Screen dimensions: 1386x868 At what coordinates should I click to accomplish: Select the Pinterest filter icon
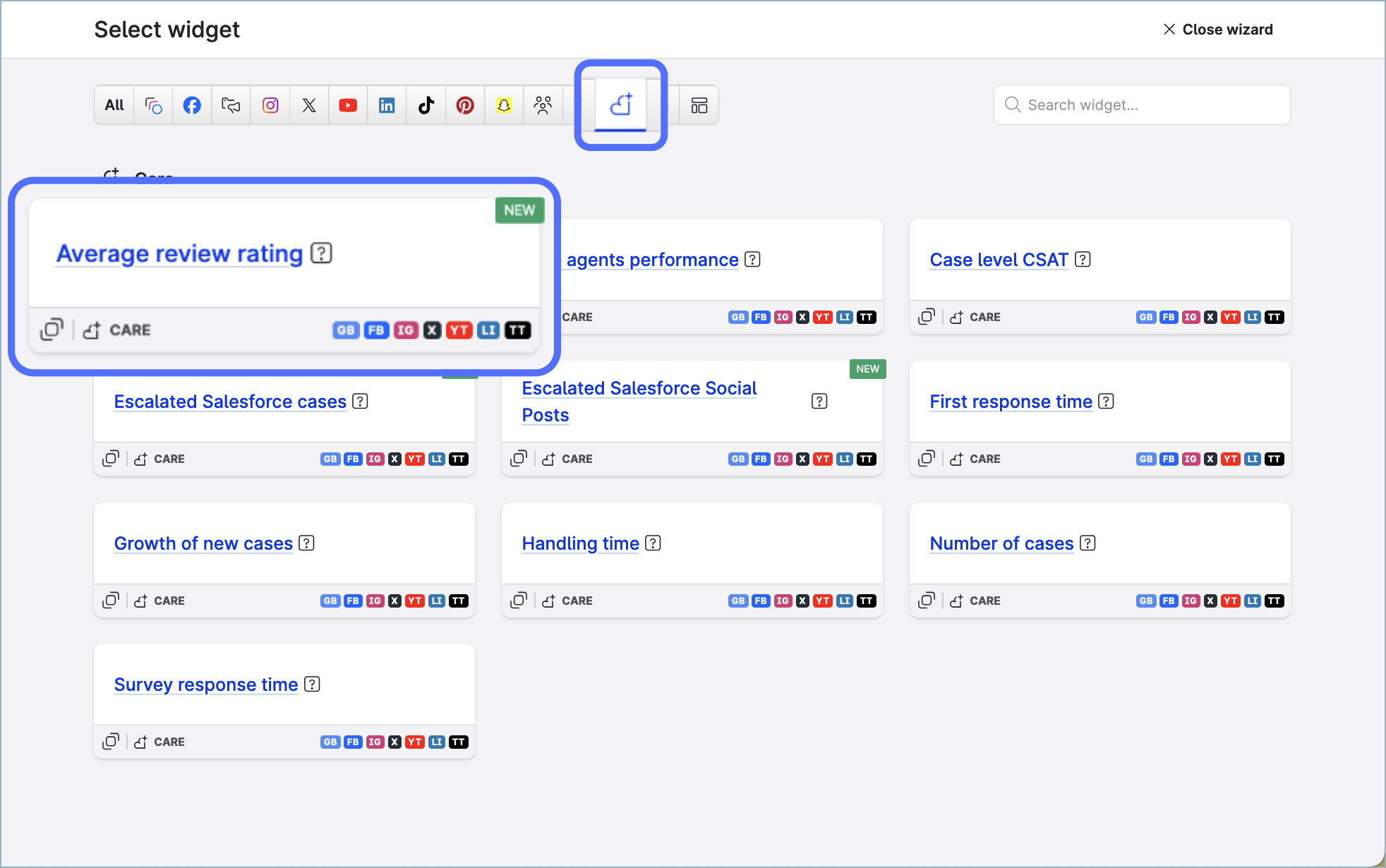click(465, 105)
